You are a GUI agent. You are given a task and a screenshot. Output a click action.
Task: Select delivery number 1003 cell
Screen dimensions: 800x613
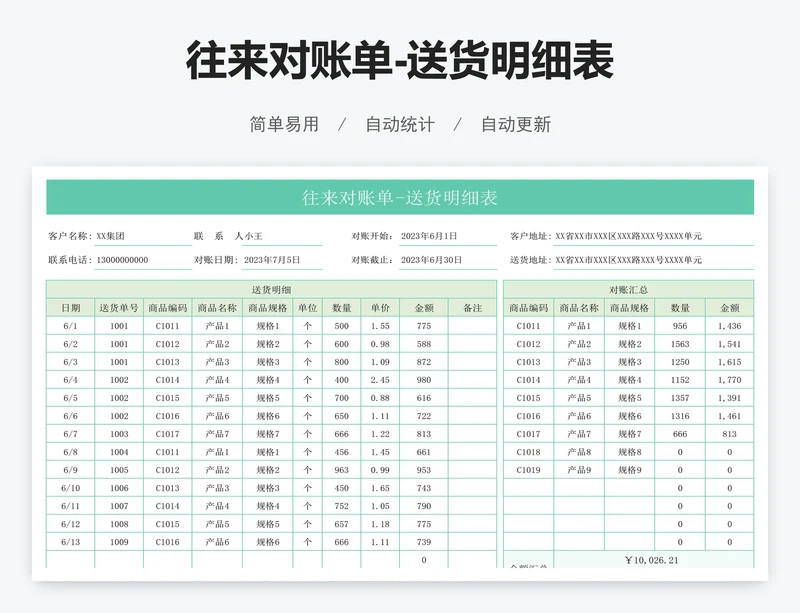119,434
